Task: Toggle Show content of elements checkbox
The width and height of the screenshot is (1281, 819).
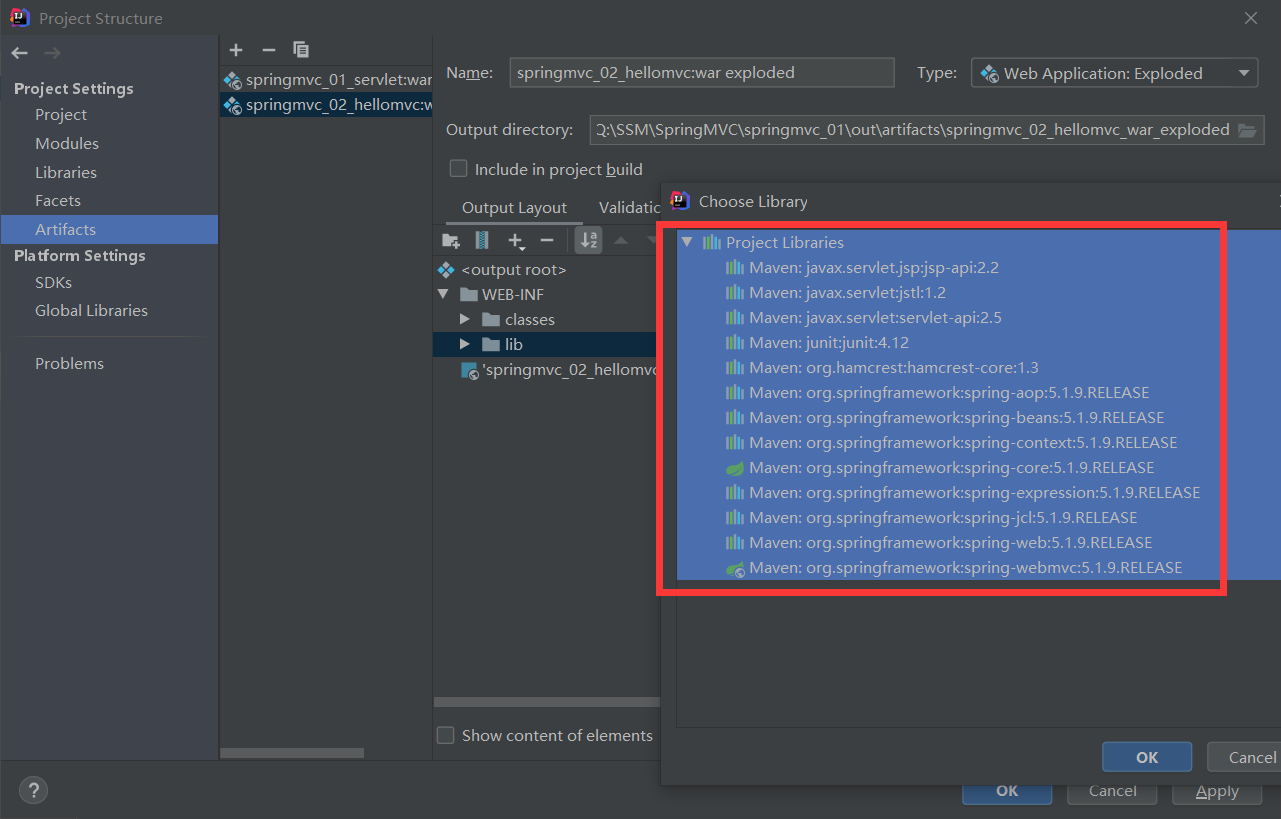Action: (x=446, y=735)
